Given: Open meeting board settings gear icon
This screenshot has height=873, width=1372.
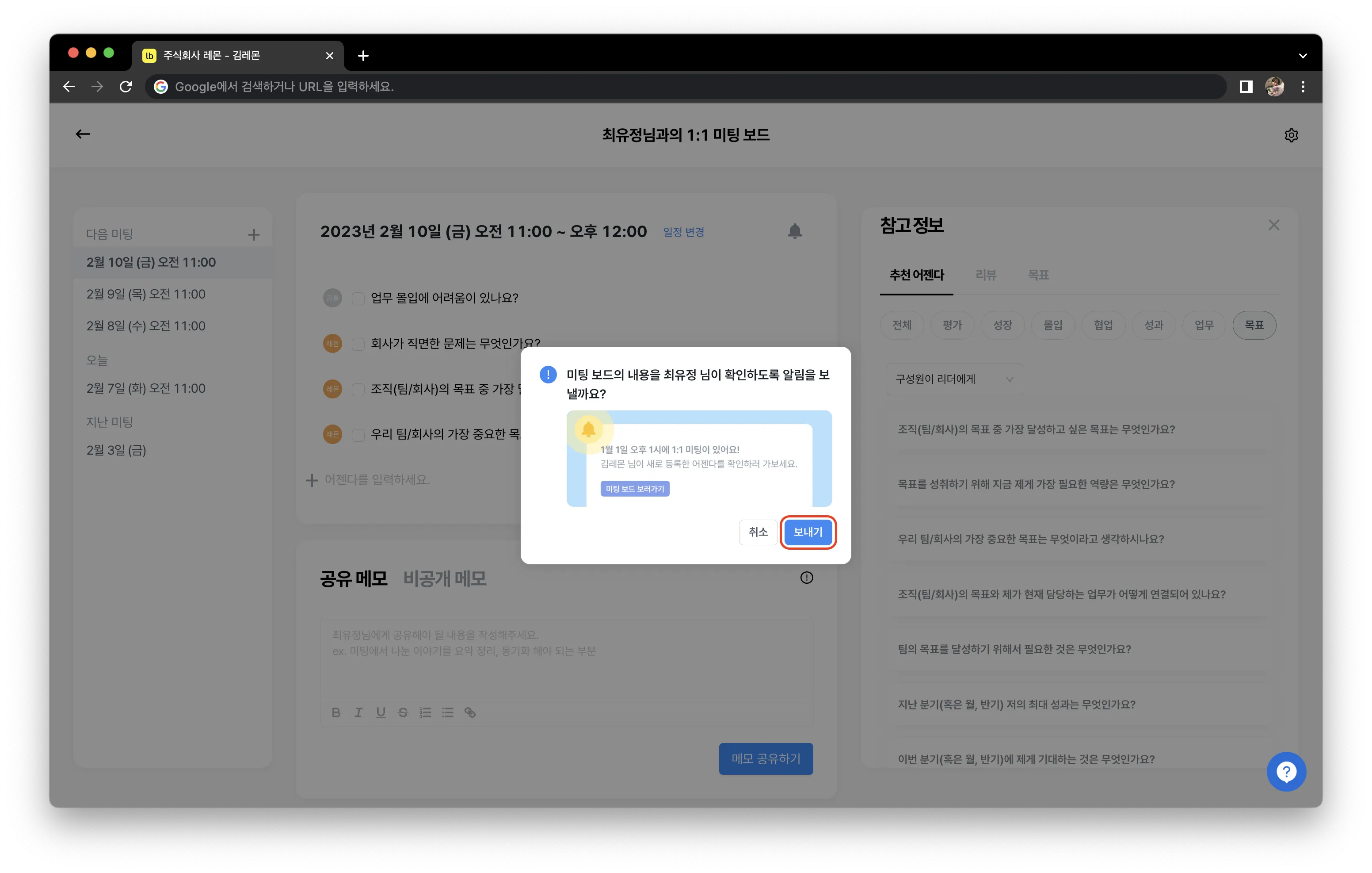Looking at the screenshot, I should tap(1291, 135).
